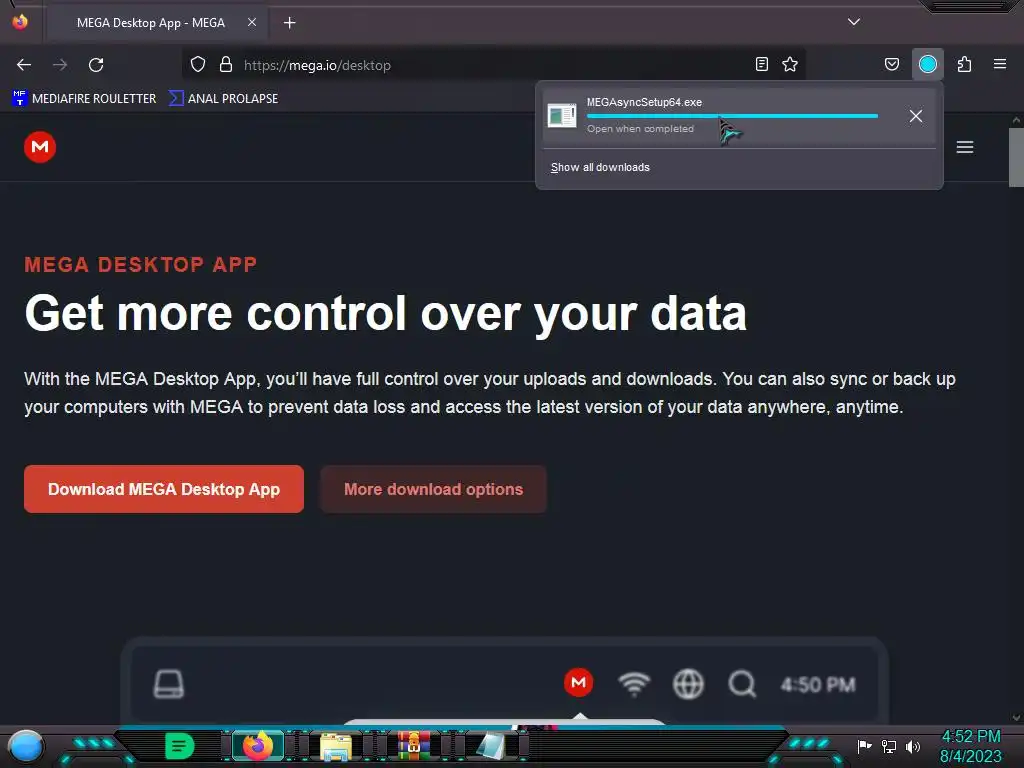Screen dimensions: 1024x768
Task: Go back to the previous page
Action: tap(24, 65)
